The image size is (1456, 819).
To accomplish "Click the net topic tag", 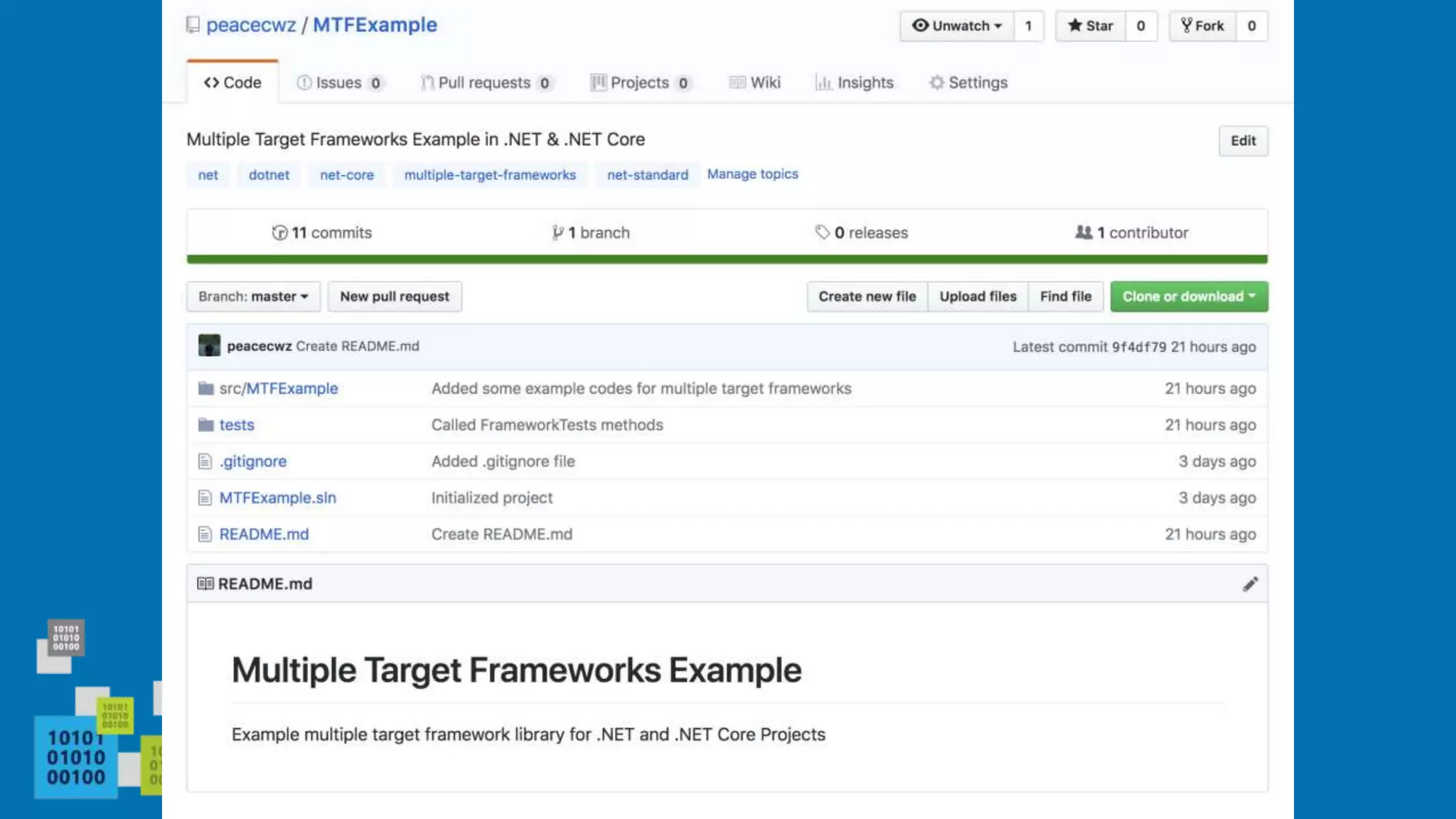I will pos(208,175).
